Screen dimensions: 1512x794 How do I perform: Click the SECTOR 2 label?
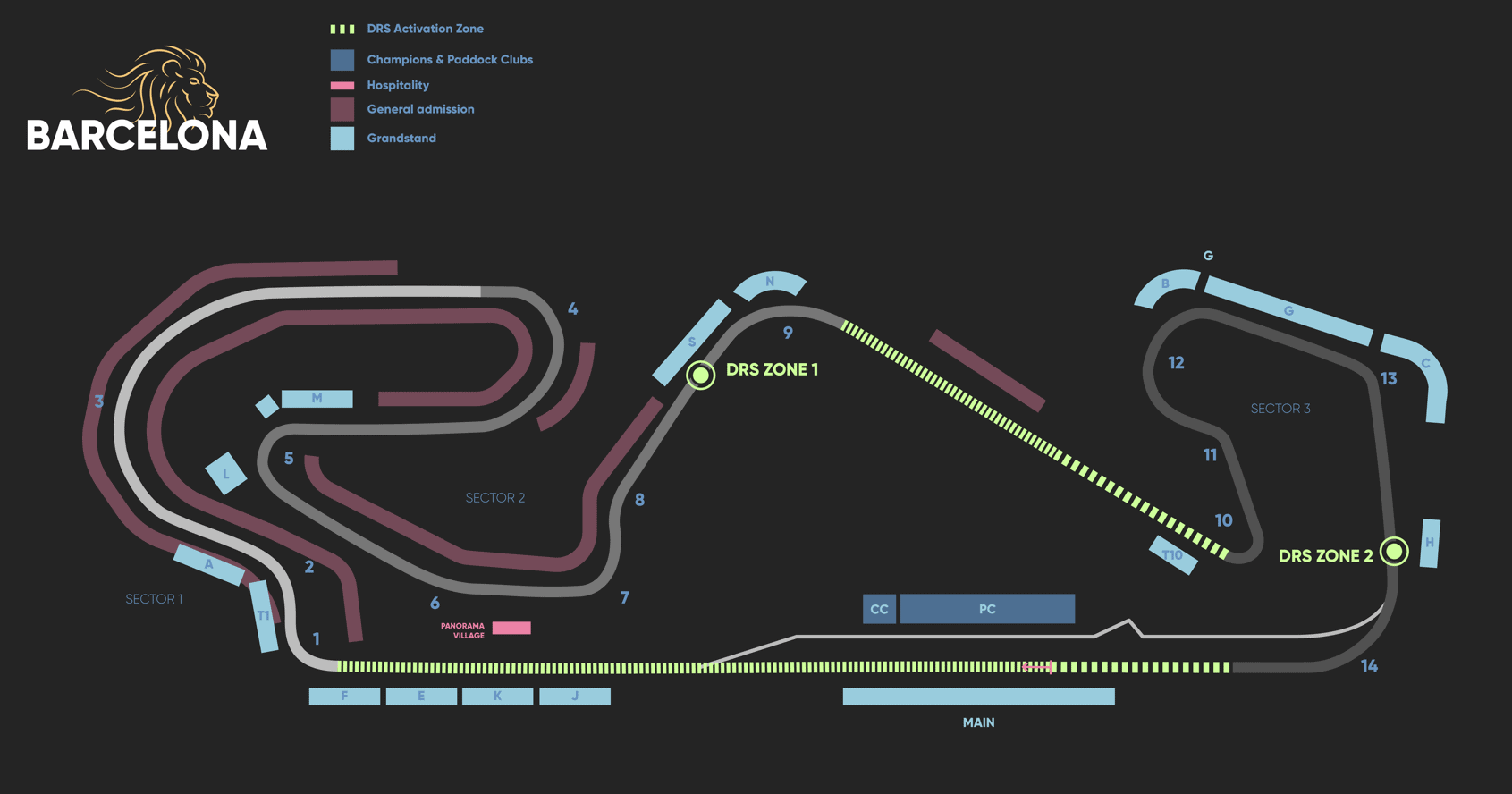pyautogui.click(x=494, y=498)
